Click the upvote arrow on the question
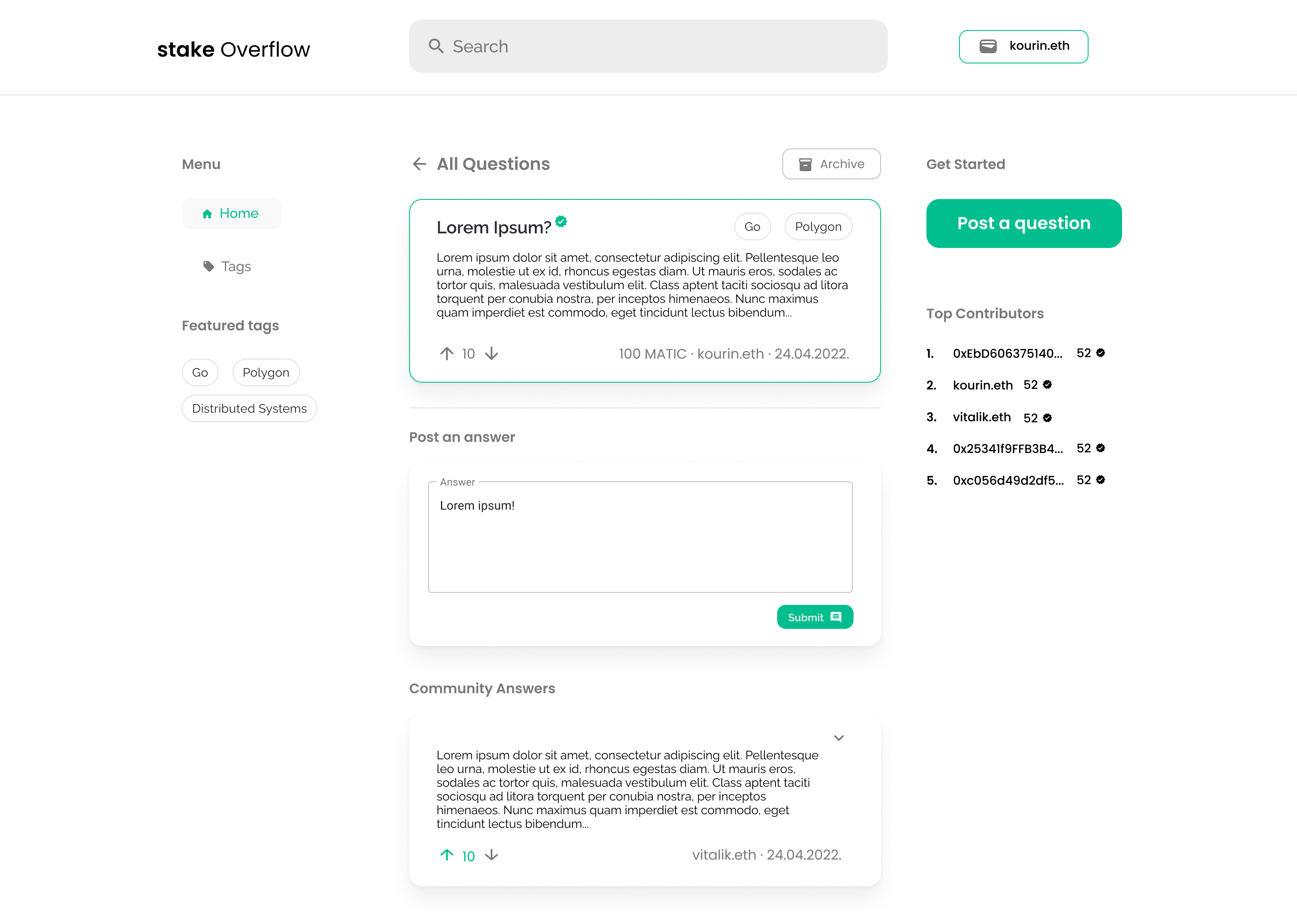 pos(446,354)
